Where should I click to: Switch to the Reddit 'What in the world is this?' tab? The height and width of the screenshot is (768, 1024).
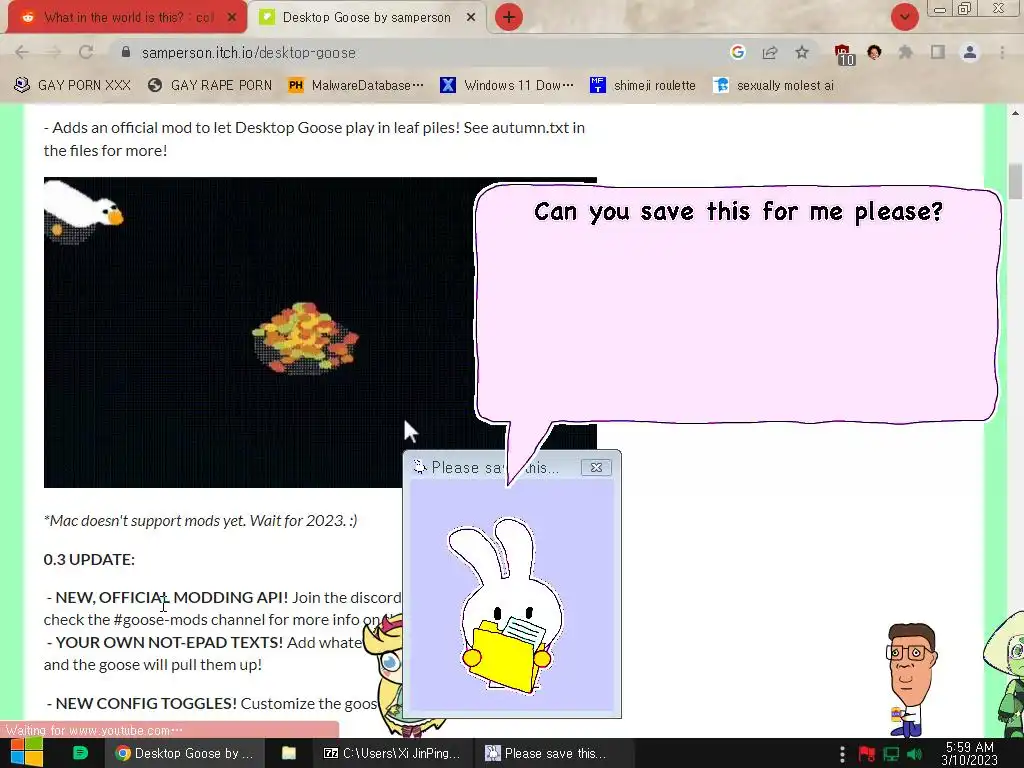coord(127,18)
